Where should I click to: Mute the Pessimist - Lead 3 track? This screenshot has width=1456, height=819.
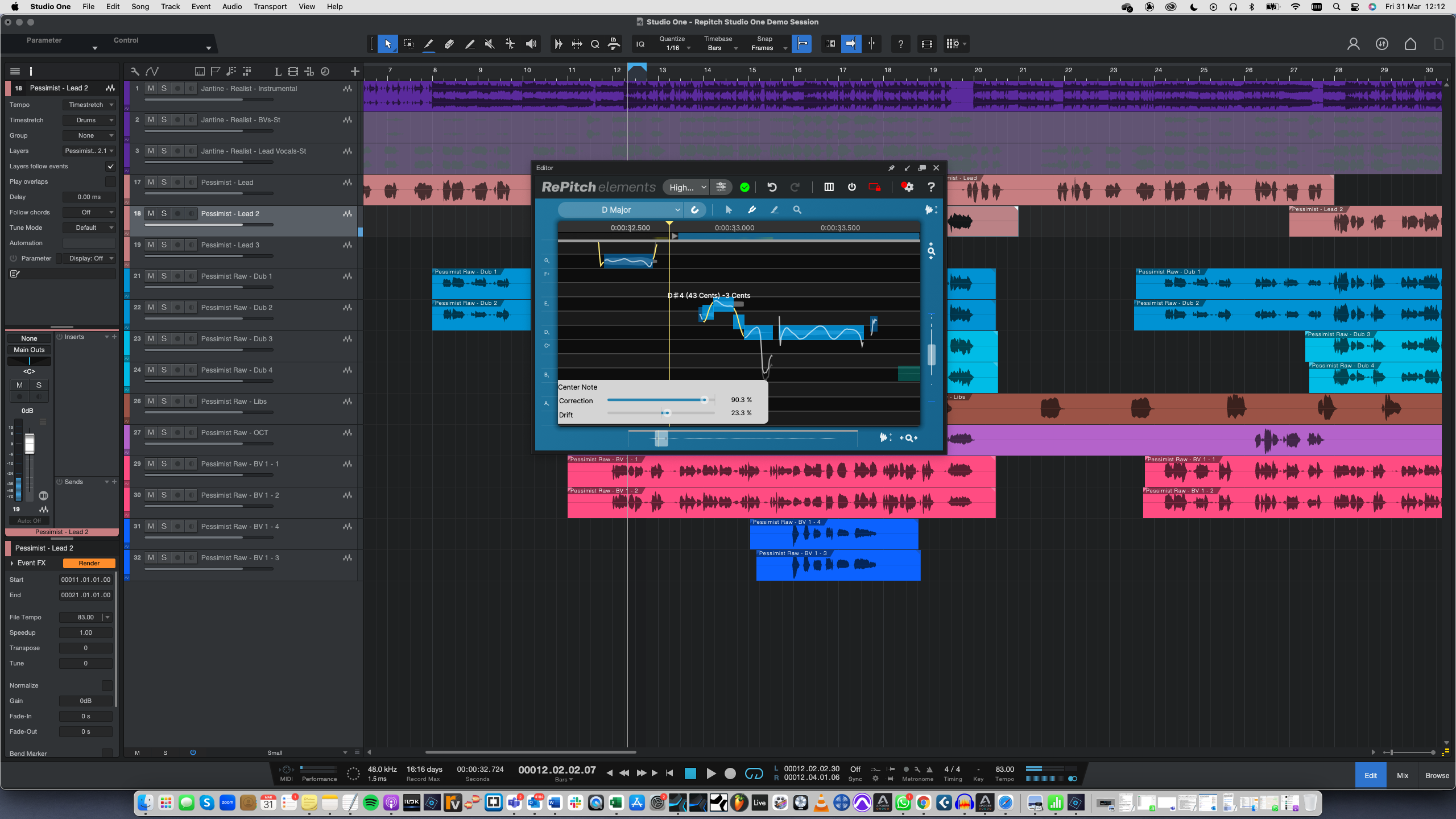[x=151, y=245]
